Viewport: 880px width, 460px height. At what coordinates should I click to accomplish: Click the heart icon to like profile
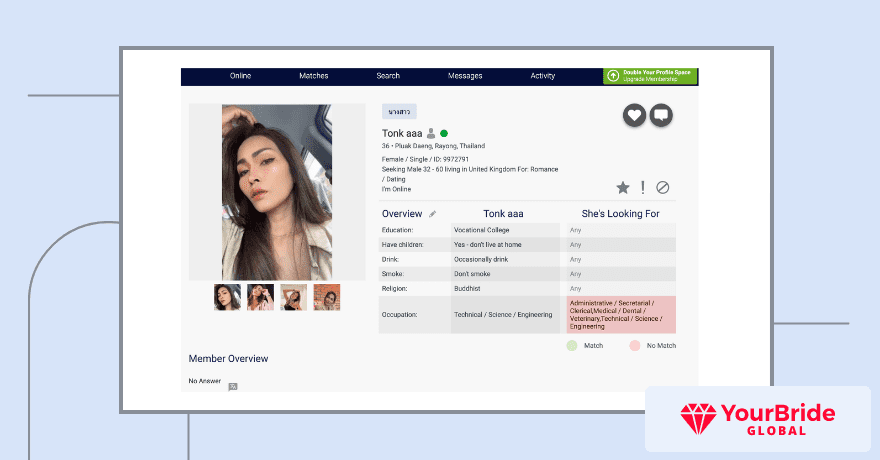[x=634, y=116]
